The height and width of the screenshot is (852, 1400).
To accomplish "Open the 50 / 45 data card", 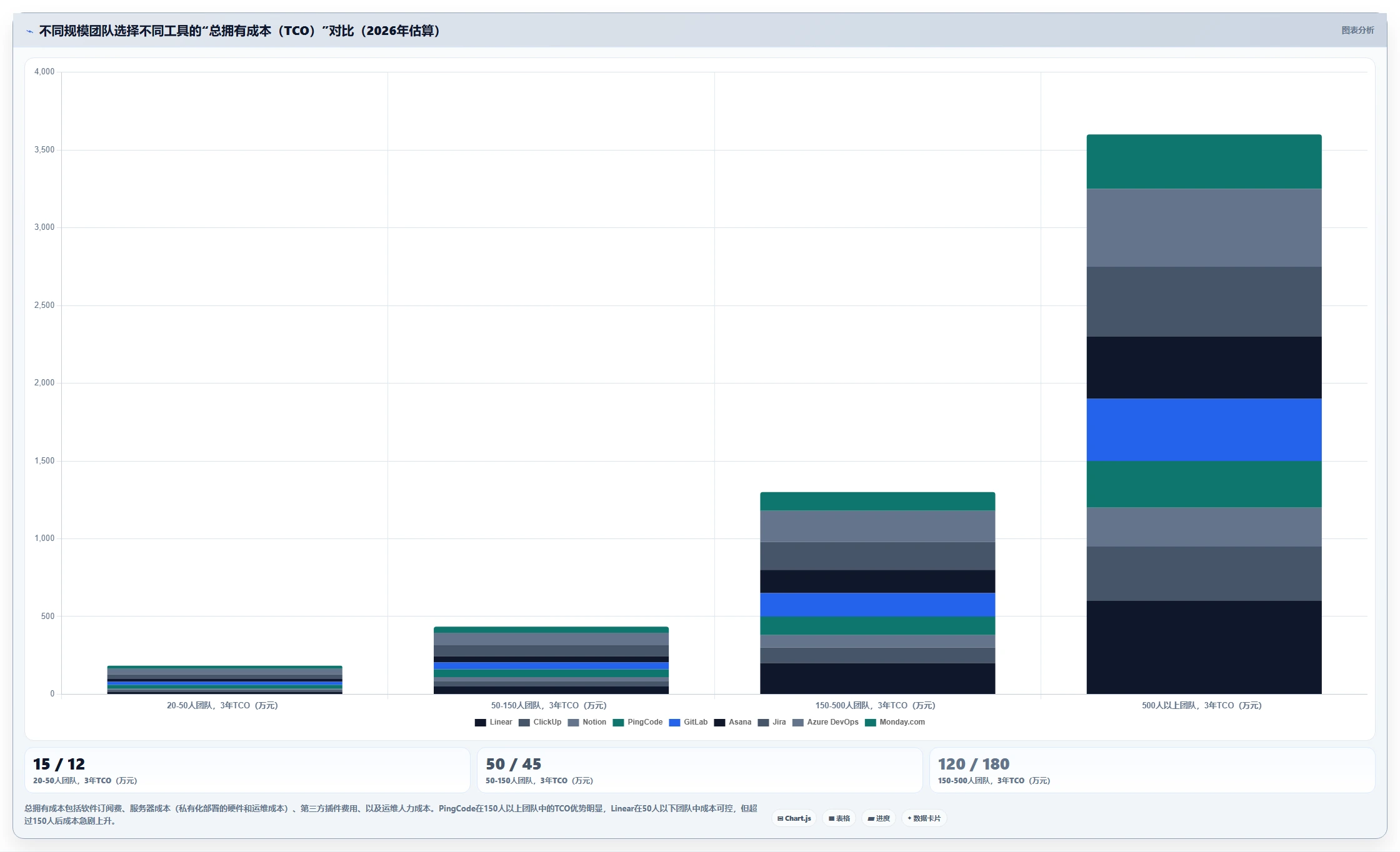I will pyautogui.click(x=699, y=770).
